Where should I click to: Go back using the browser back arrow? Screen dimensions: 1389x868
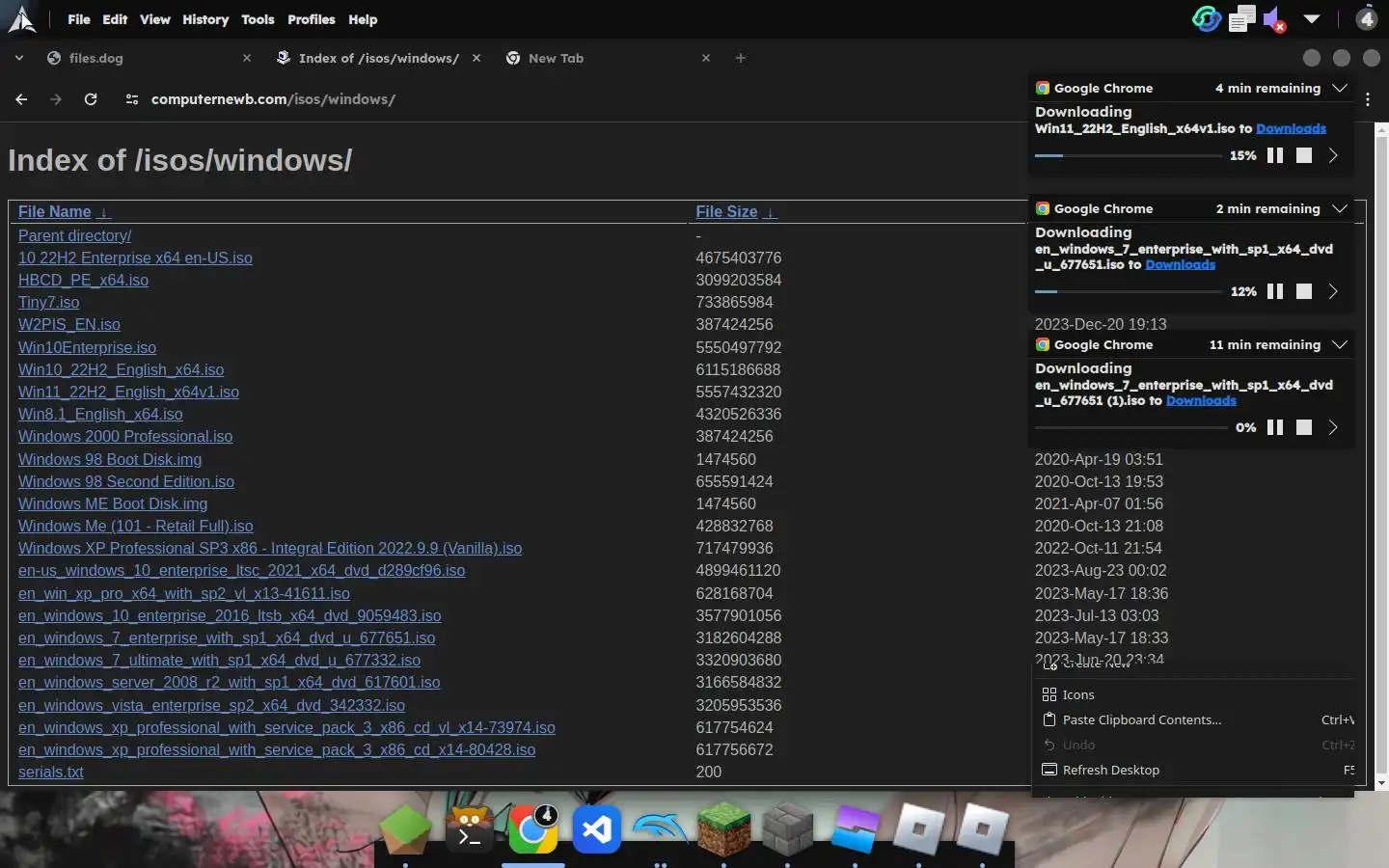tap(21, 99)
